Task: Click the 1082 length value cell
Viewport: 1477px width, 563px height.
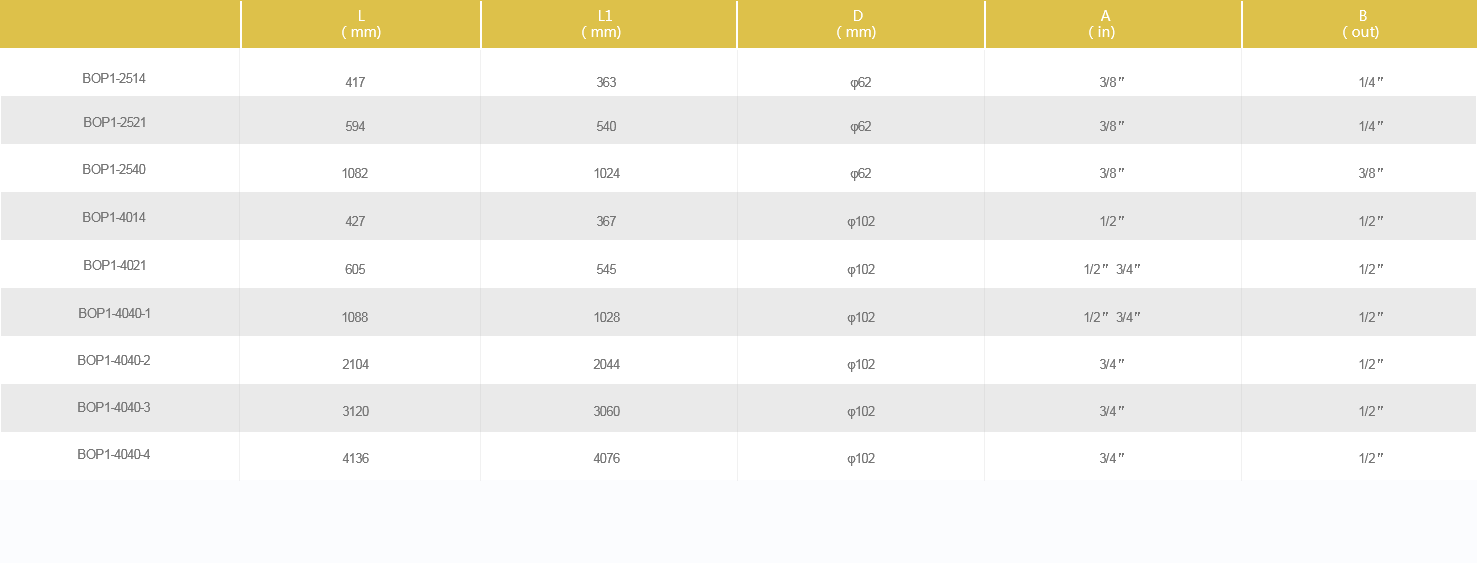Action: click(355, 174)
